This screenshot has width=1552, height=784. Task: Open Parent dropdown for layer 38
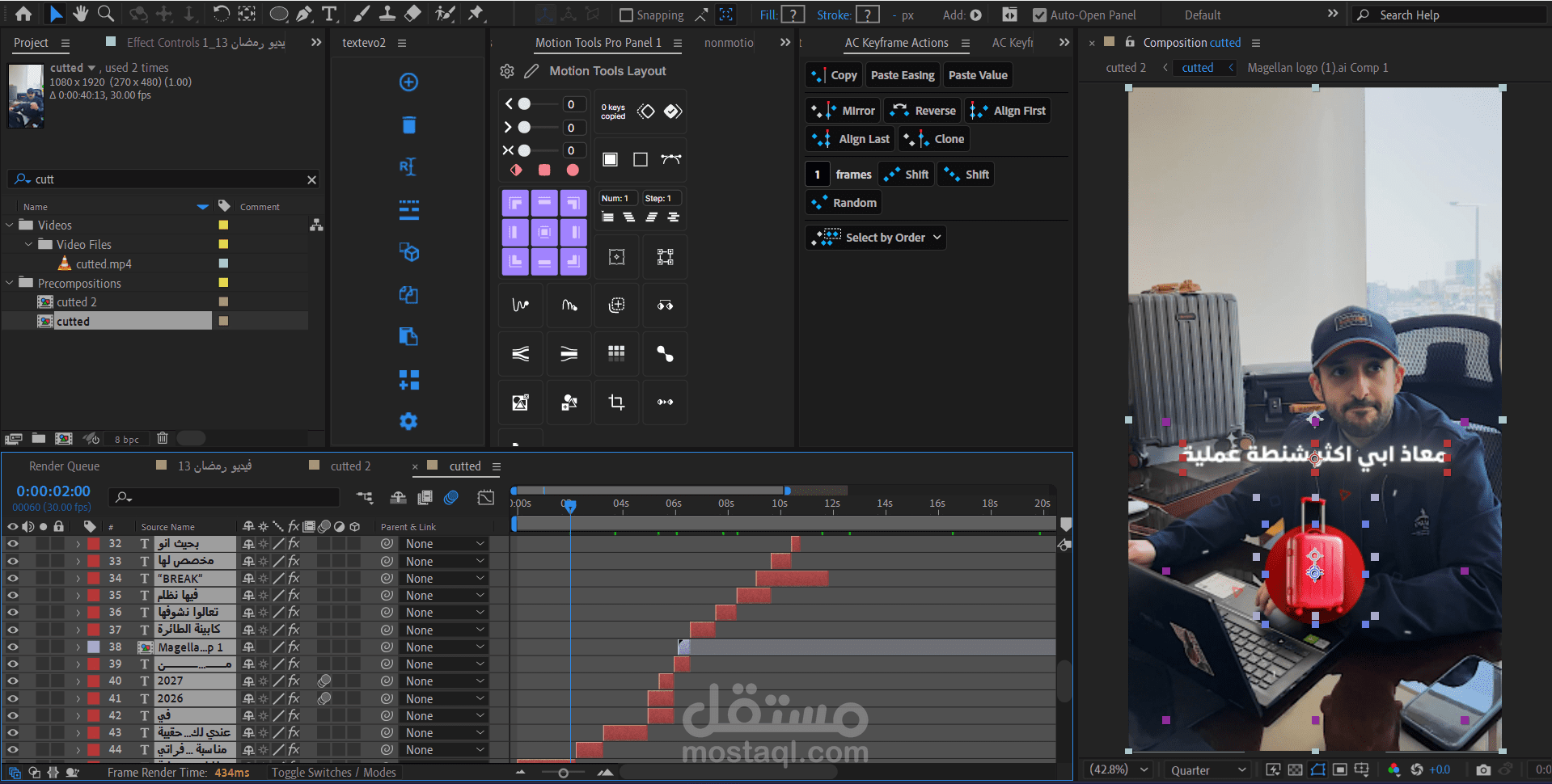(445, 647)
